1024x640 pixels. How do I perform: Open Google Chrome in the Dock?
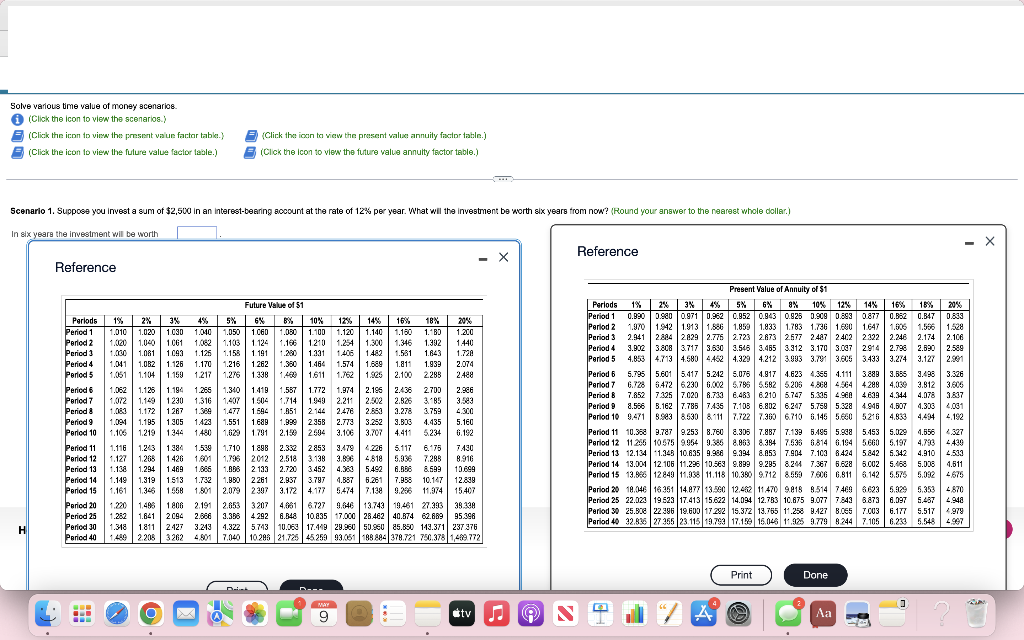(152, 615)
